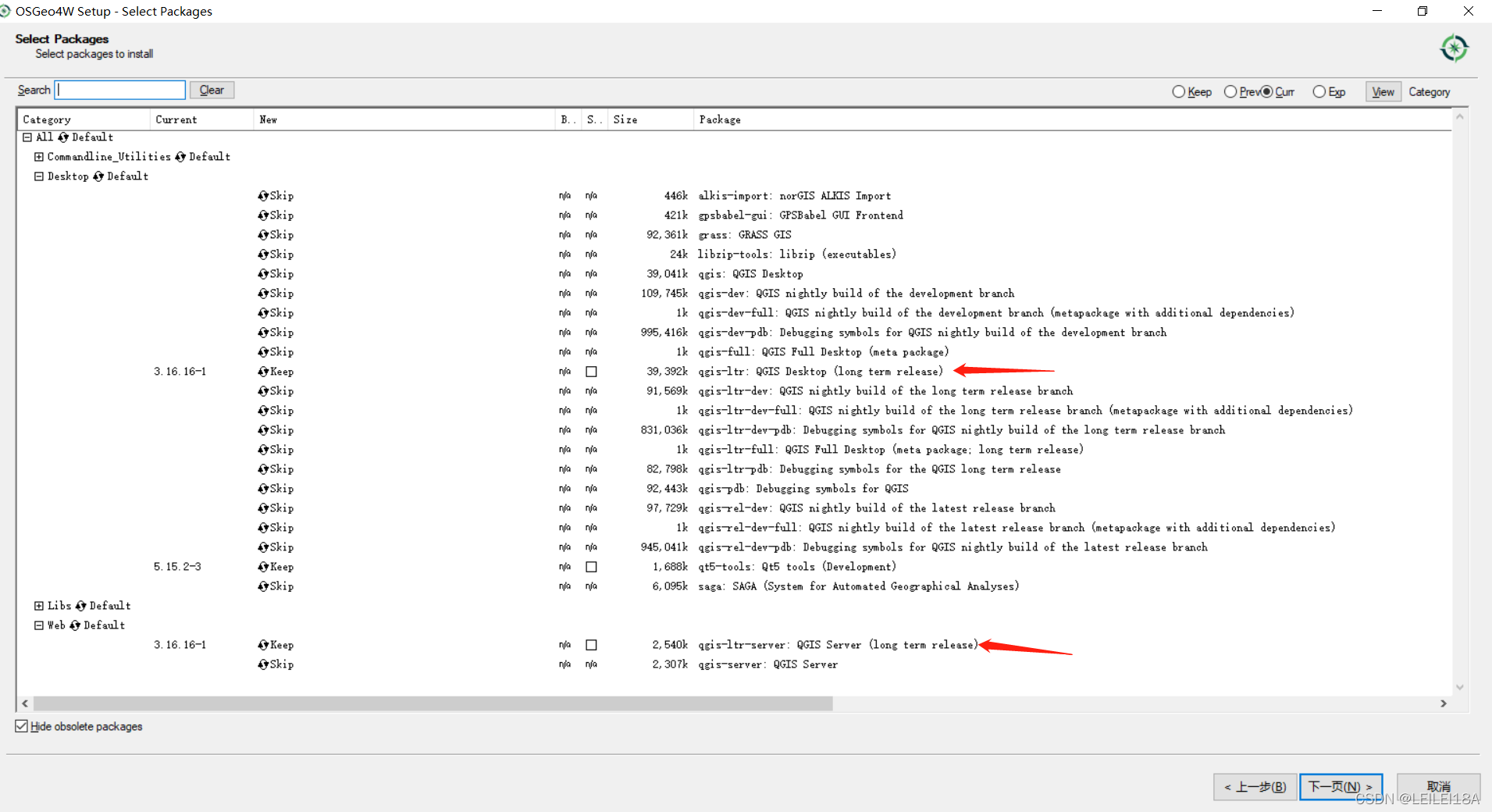
Task: Cycle action icon for qgis-ltr-dev-full package
Action: point(263,411)
